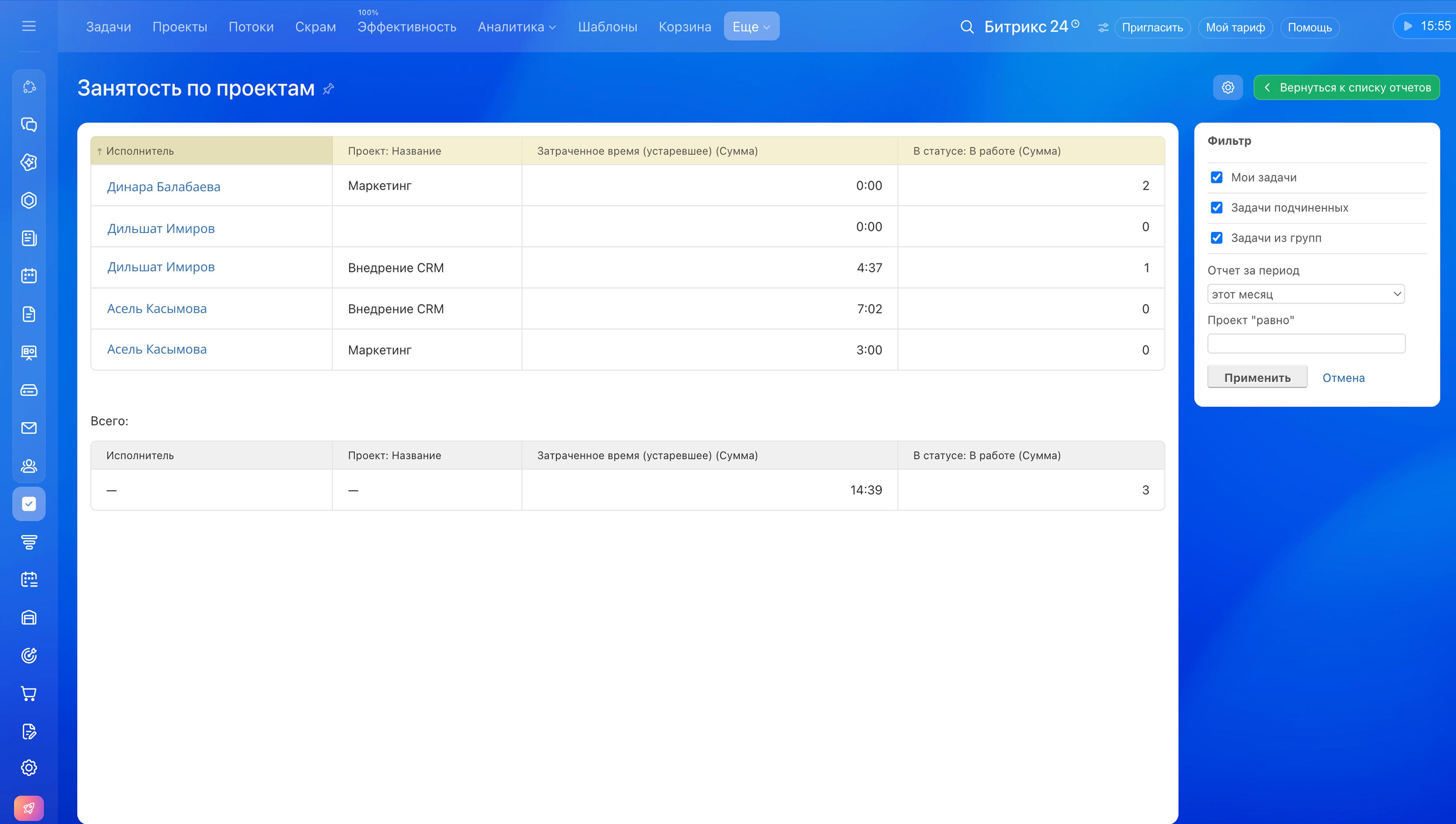Toggle the Задачи из групп checkbox
This screenshot has width=1456, height=824.
pyautogui.click(x=1217, y=238)
